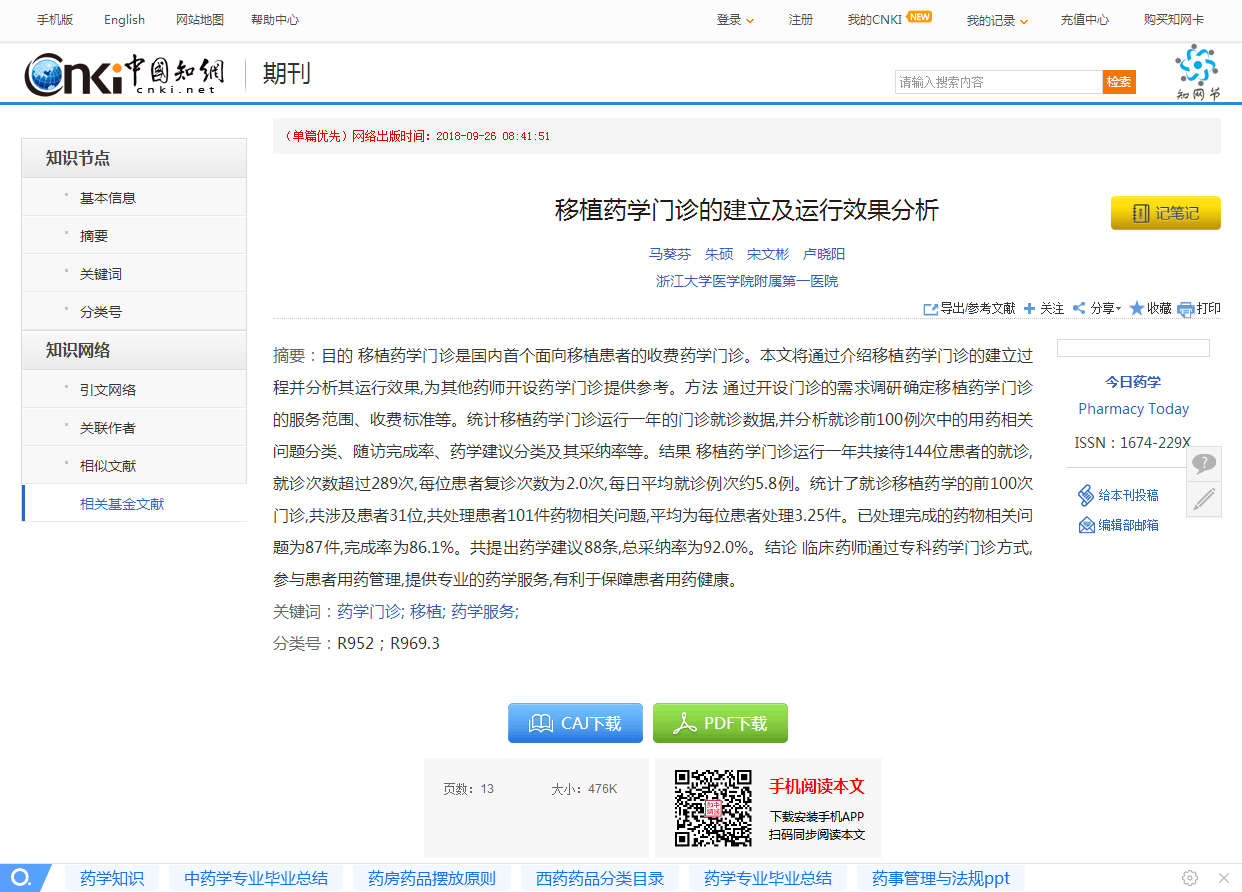
Task: Click the submit manuscript (给本刊投稿) icon
Action: click(1086, 495)
